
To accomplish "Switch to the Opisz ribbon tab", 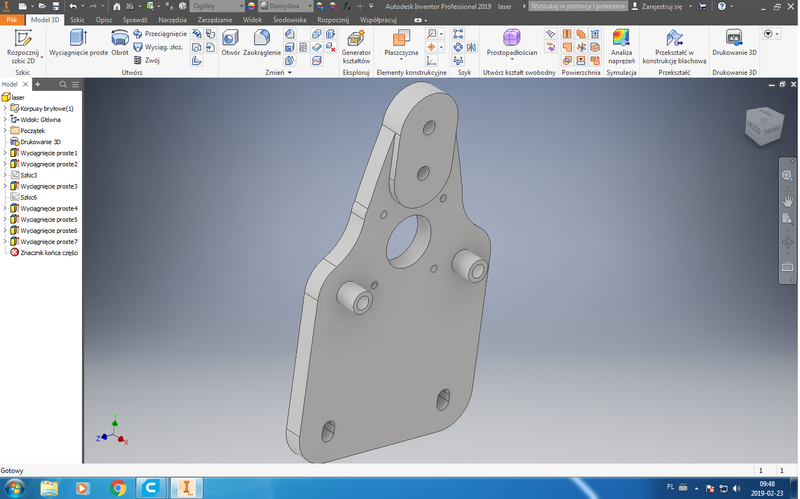I will click(x=104, y=19).
